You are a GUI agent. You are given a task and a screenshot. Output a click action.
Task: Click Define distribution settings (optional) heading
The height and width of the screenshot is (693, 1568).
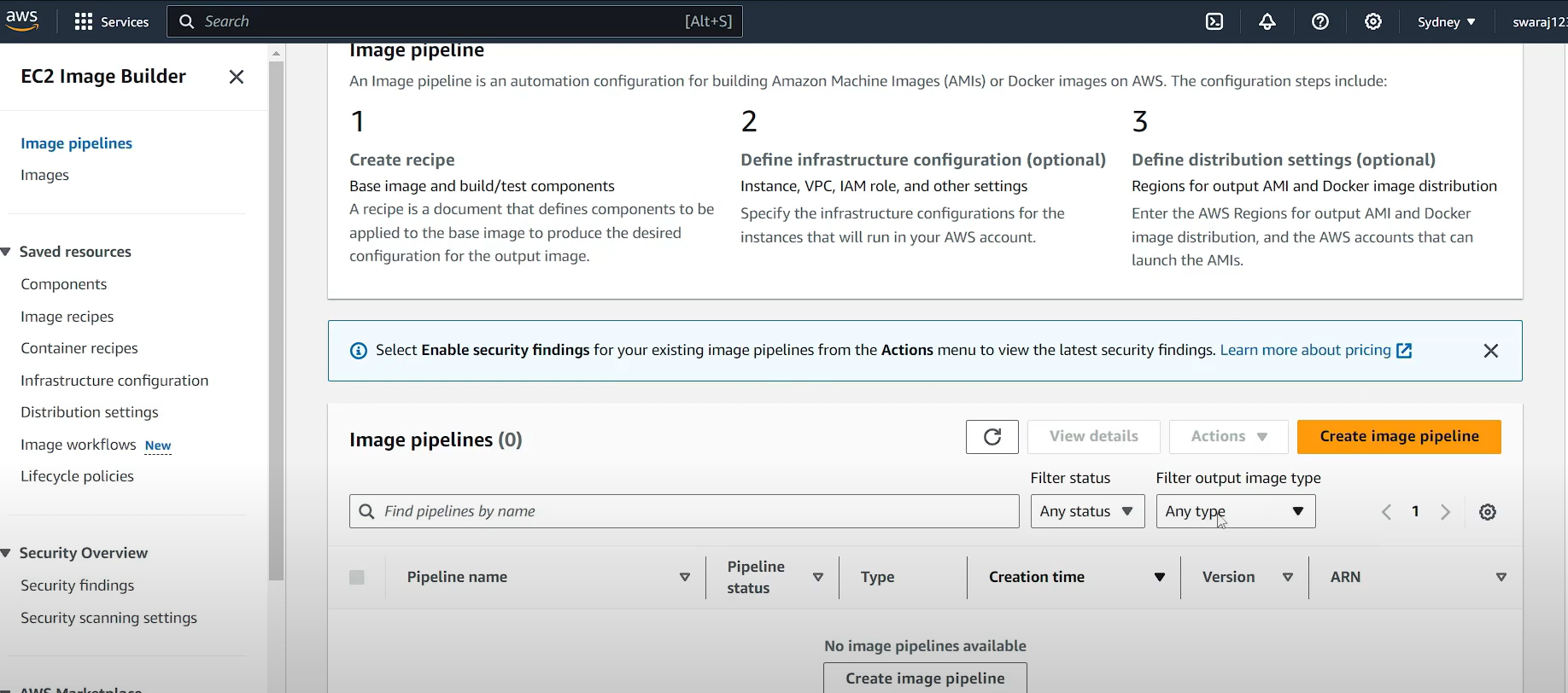(x=1284, y=160)
